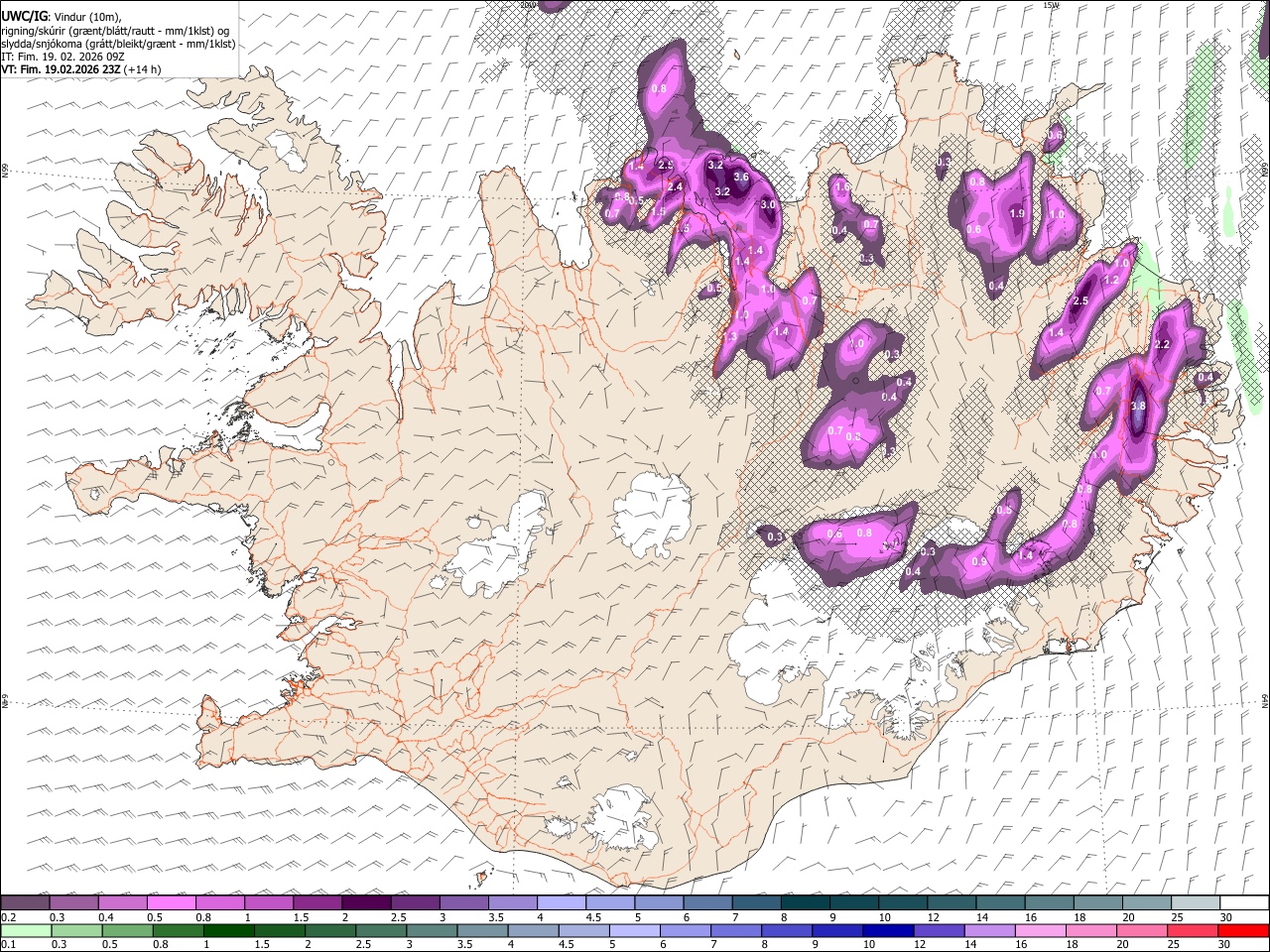Click the snow legend swatch between 0.2 and 0.3

pyautogui.click(x=25, y=902)
